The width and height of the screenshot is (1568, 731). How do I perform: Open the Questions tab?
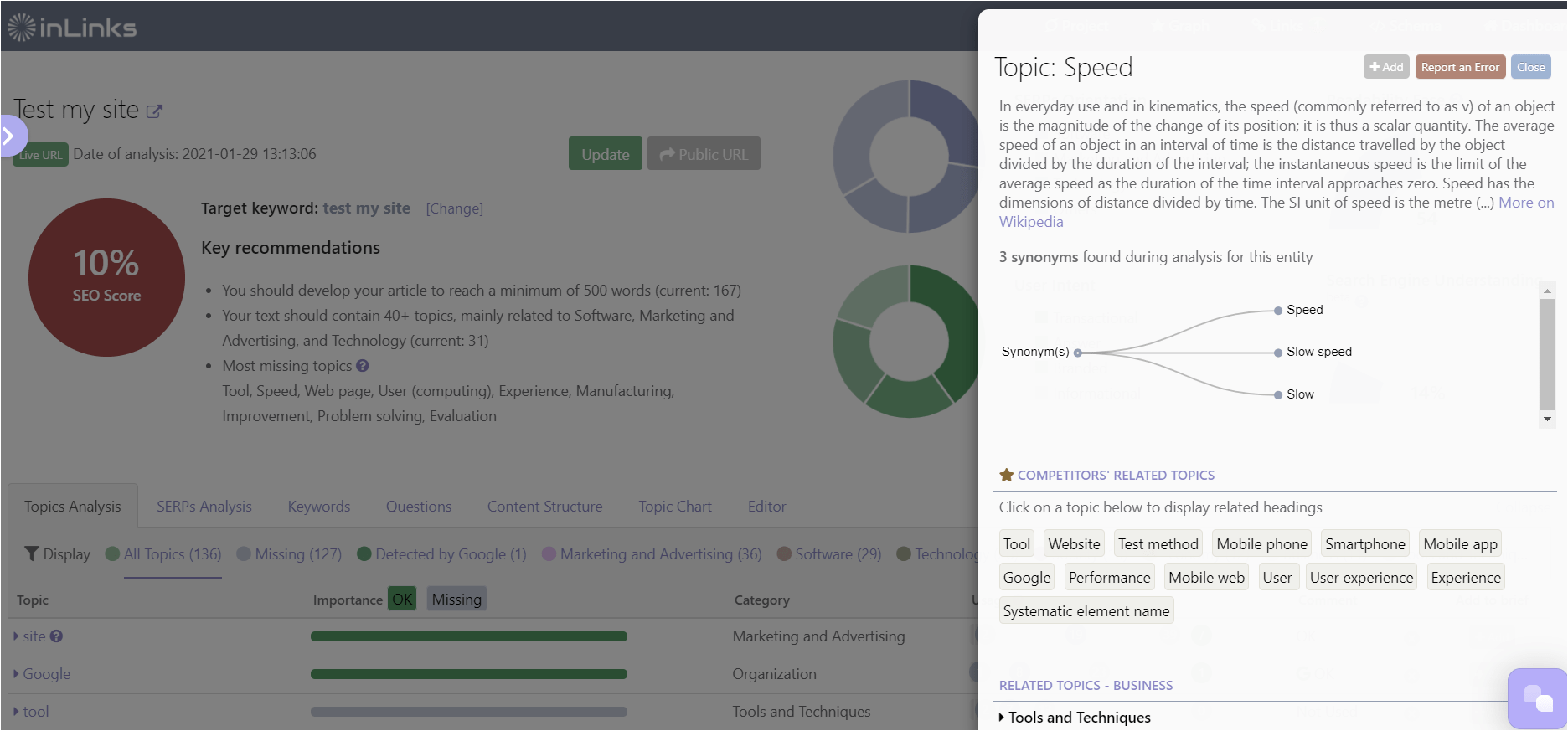tap(419, 507)
